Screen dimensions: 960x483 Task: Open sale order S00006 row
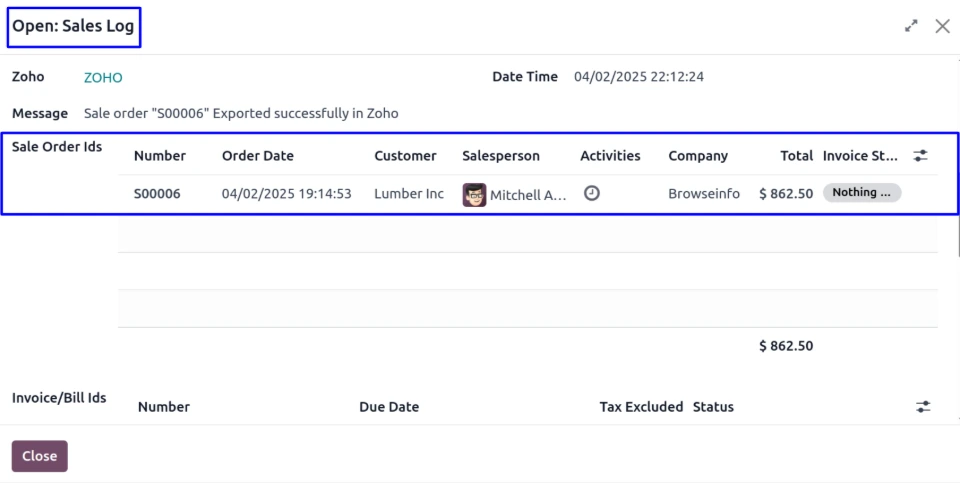click(x=157, y=194)
